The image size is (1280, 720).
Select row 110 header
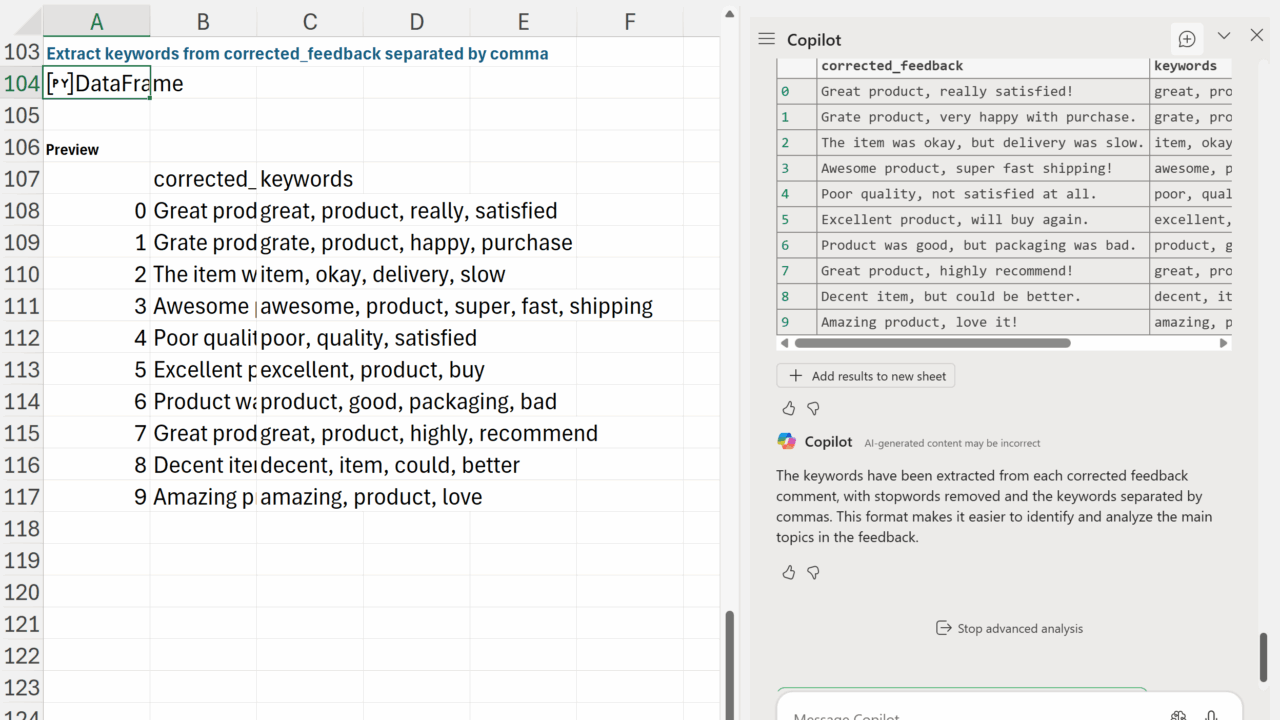(21, 274)
